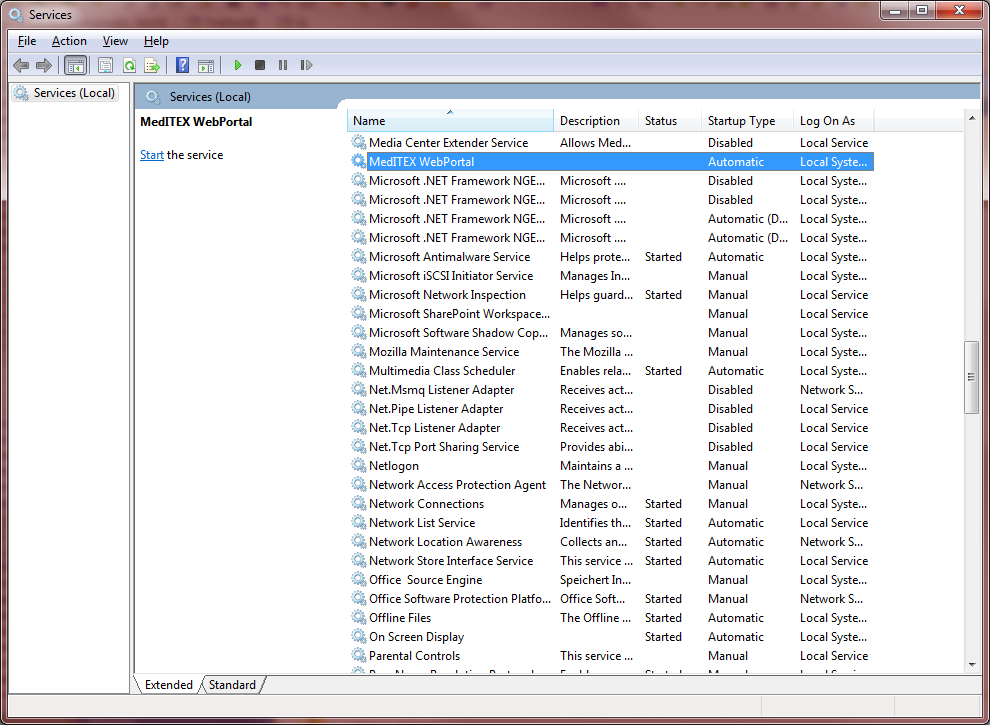Screen dimensions: 990x725
Task: Click the Services (Local) header gear icon
Action: click(152, 97)
